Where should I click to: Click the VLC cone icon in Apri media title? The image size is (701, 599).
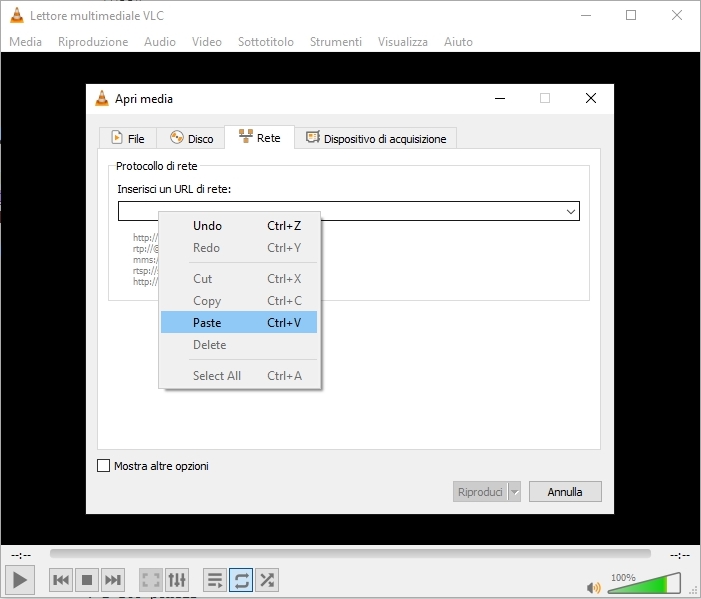click(102, 98)
